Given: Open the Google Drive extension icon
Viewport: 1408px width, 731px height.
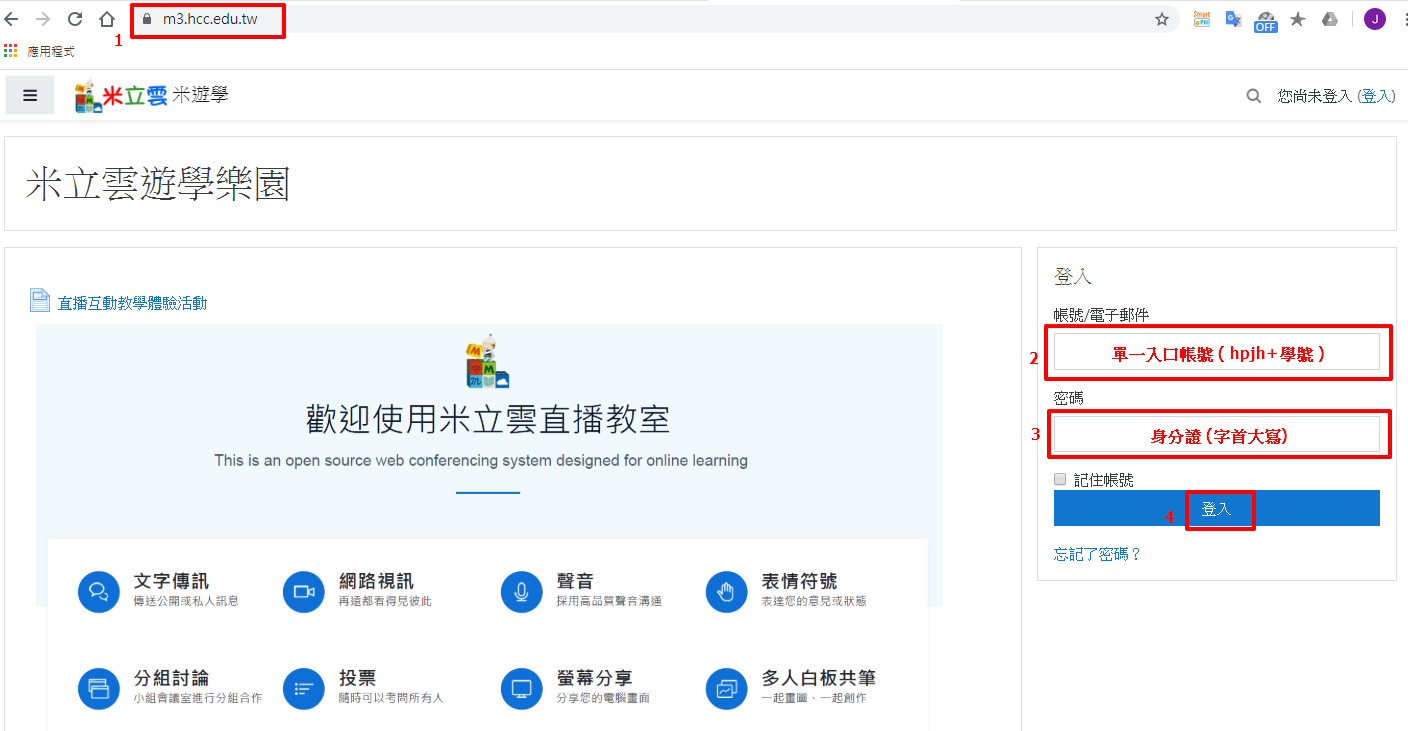Looking at the screenshot, I should [1330, 19].
